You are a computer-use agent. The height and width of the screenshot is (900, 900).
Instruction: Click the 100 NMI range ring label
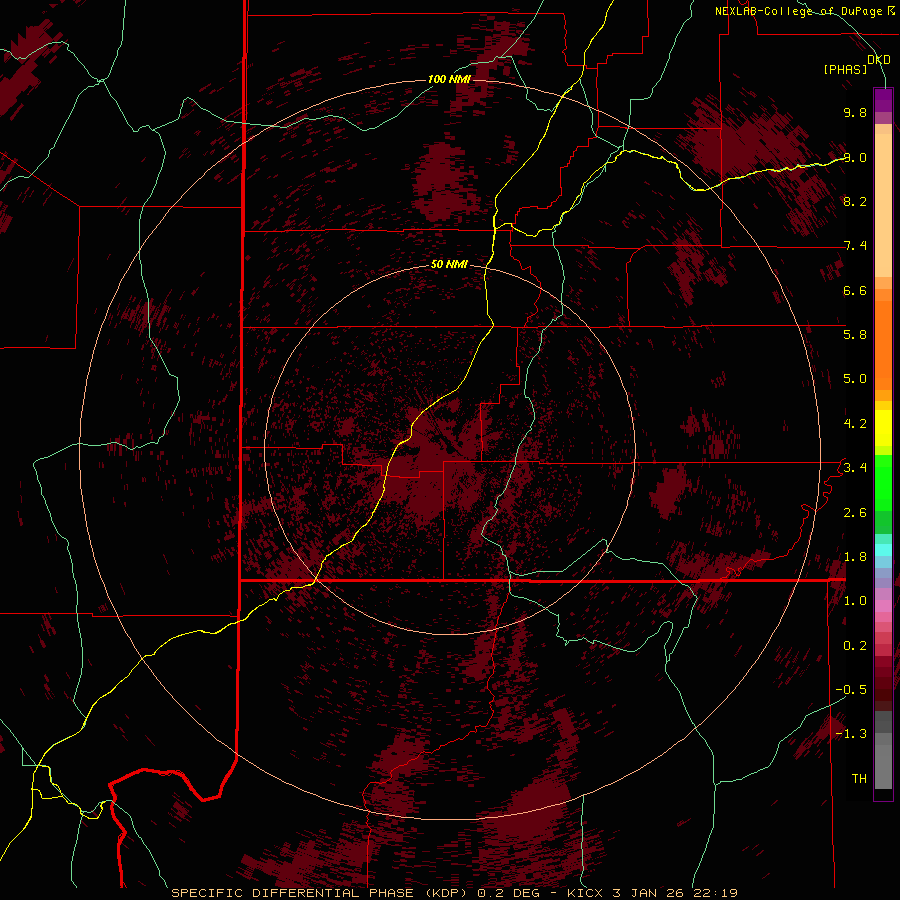[449, 79]
